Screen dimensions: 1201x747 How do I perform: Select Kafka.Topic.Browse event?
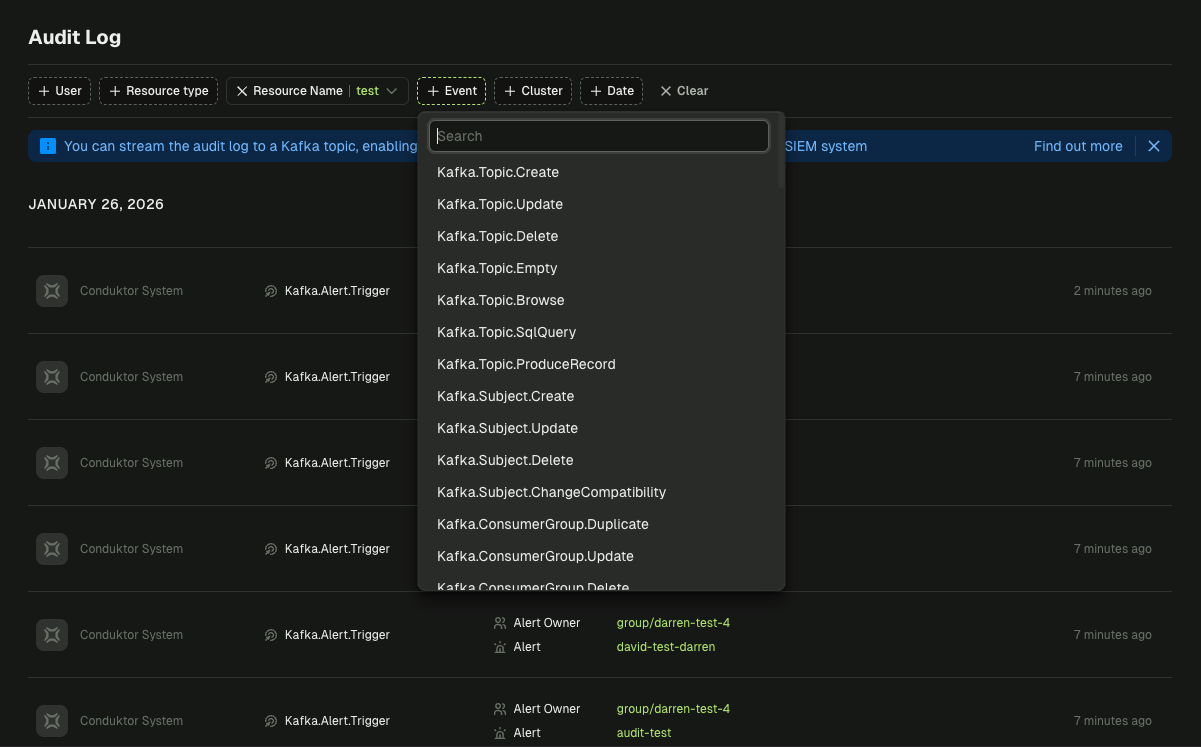tap(598, 300)
